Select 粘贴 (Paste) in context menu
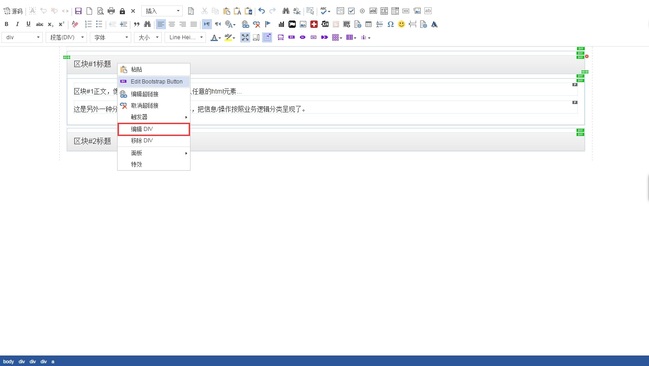Screen dimensions: 649x366 (x=154, y=70)
